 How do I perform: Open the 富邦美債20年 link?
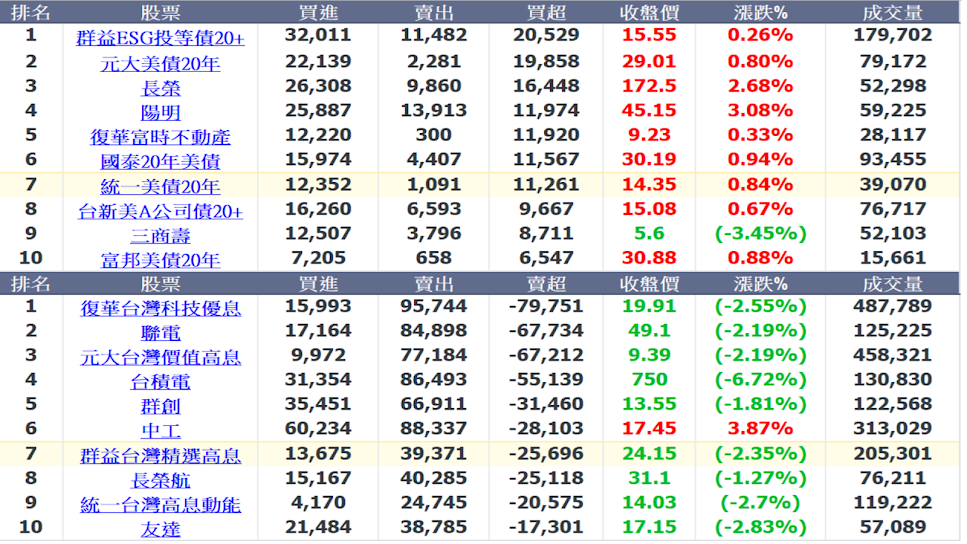[x=160, y=260]
